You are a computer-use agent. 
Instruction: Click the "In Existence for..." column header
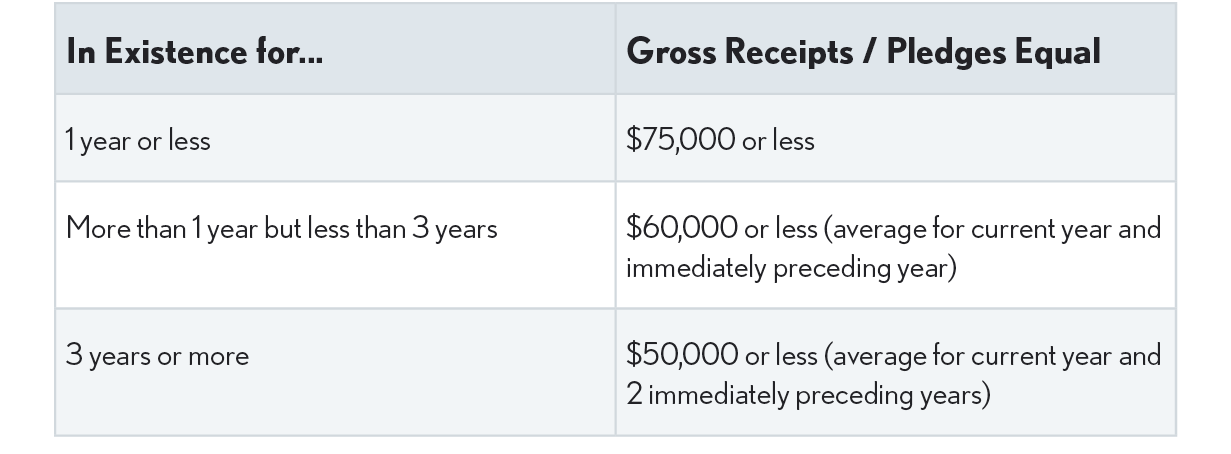pyautogui.click(x=194, y=52)
